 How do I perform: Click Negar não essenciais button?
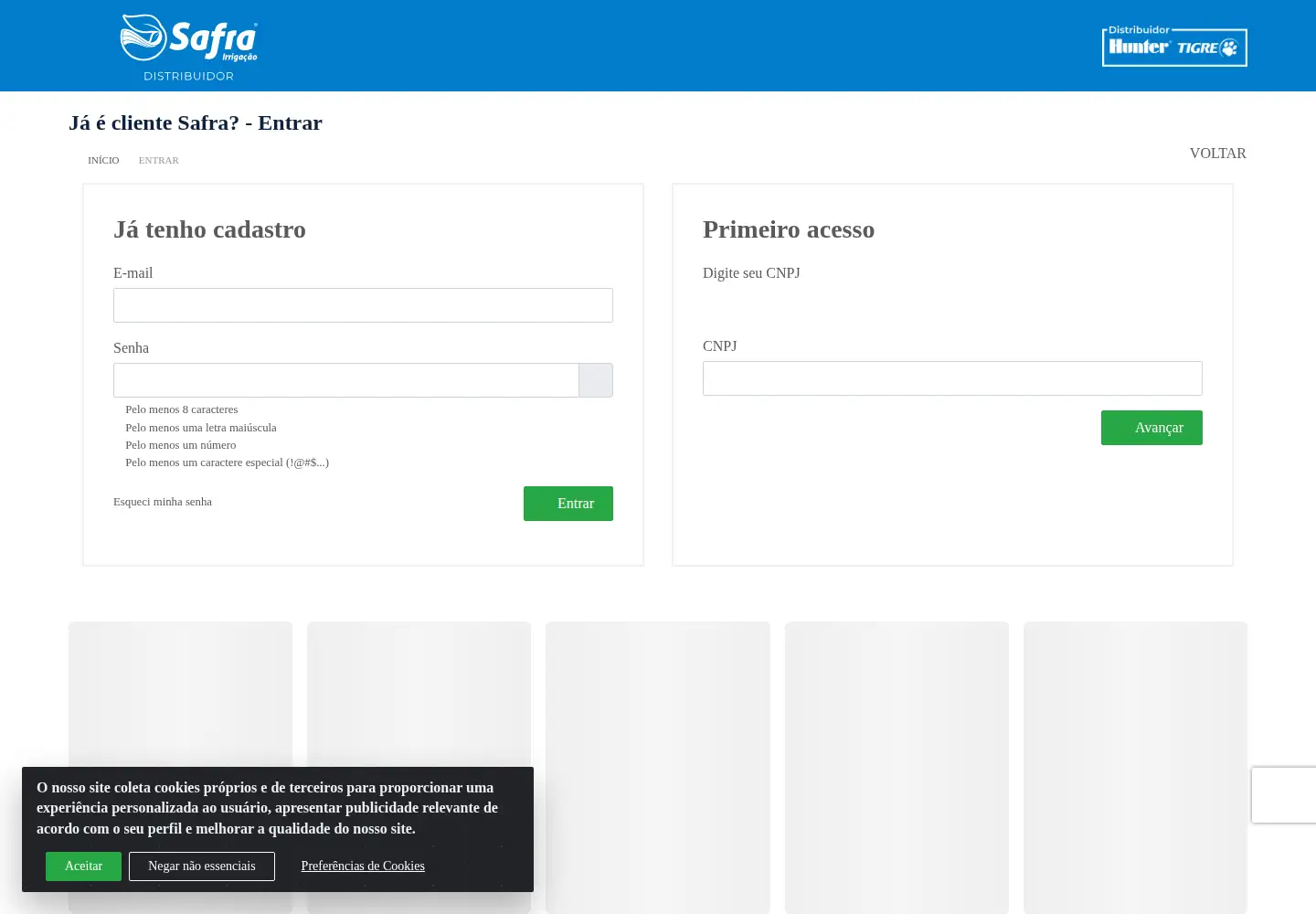tap(202, 866)
